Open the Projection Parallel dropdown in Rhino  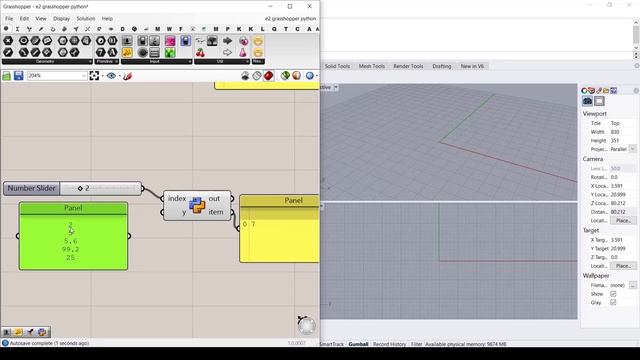tap(633, 149)
